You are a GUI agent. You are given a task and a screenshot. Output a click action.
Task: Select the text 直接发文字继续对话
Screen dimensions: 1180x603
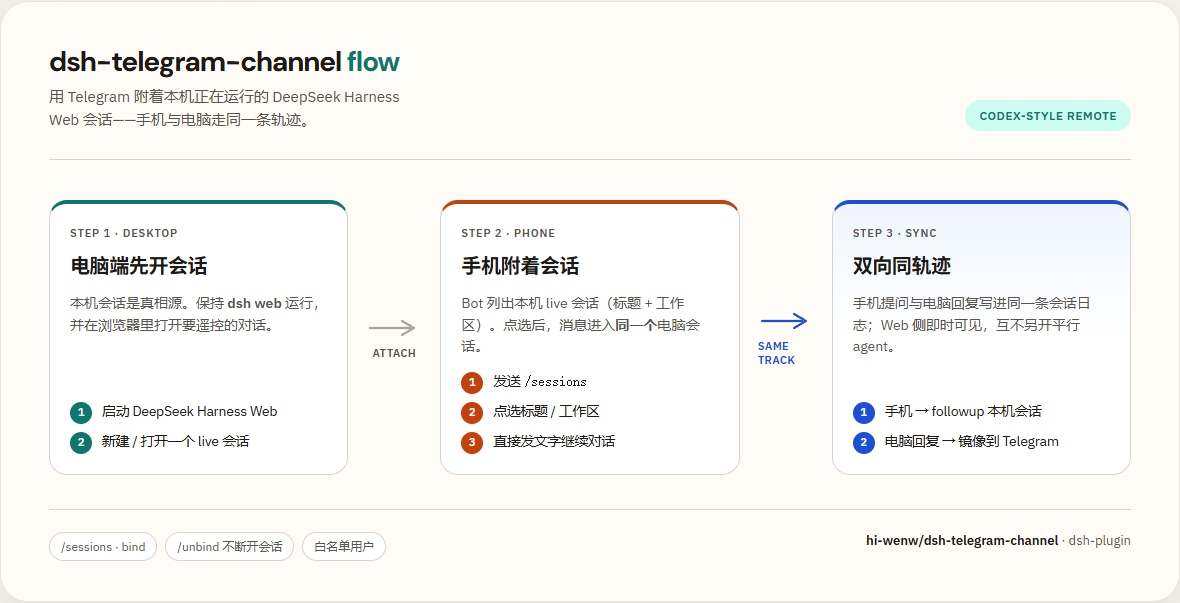pos(554,441)
